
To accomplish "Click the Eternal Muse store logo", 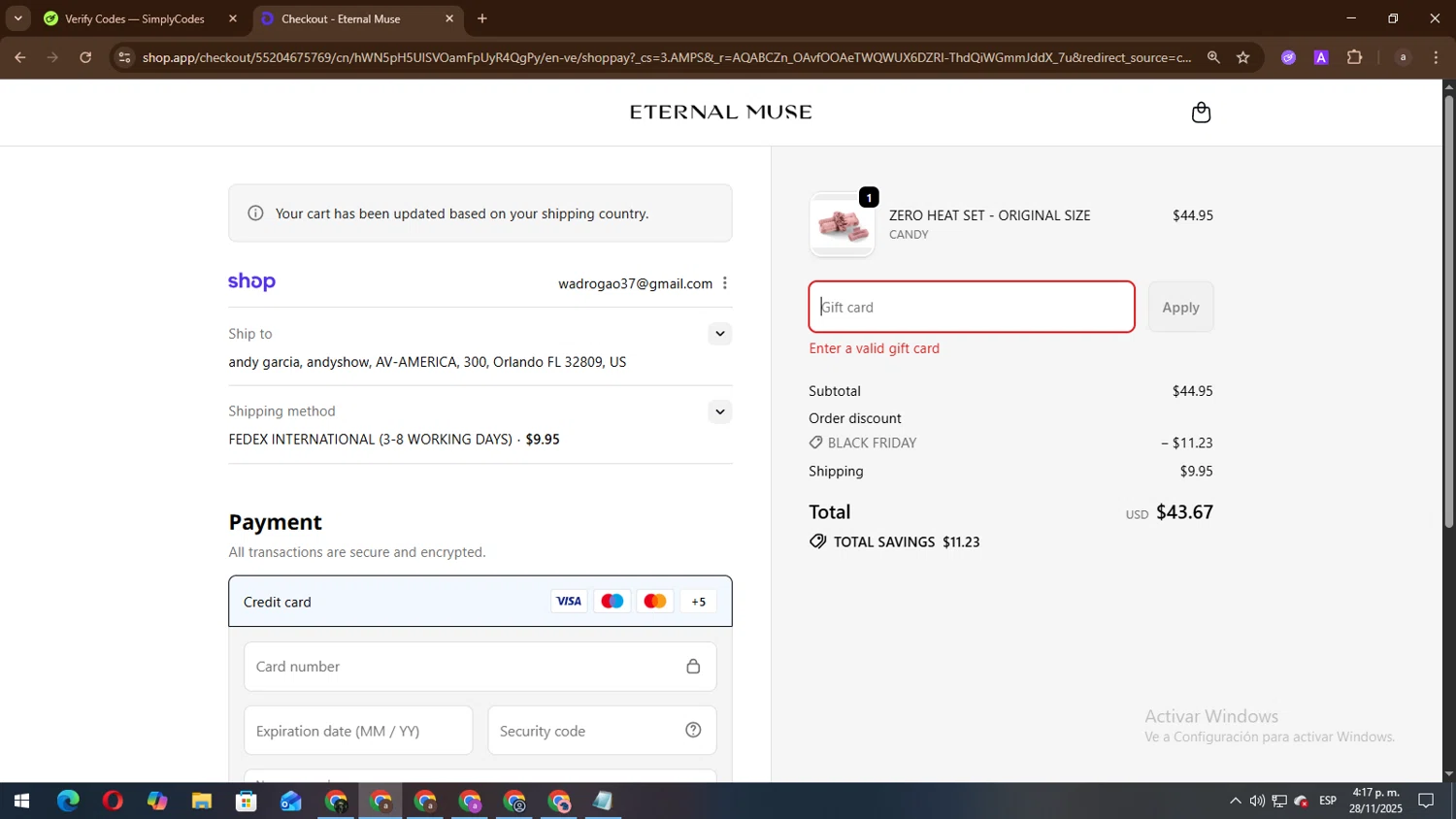I will tap(721, 113).
